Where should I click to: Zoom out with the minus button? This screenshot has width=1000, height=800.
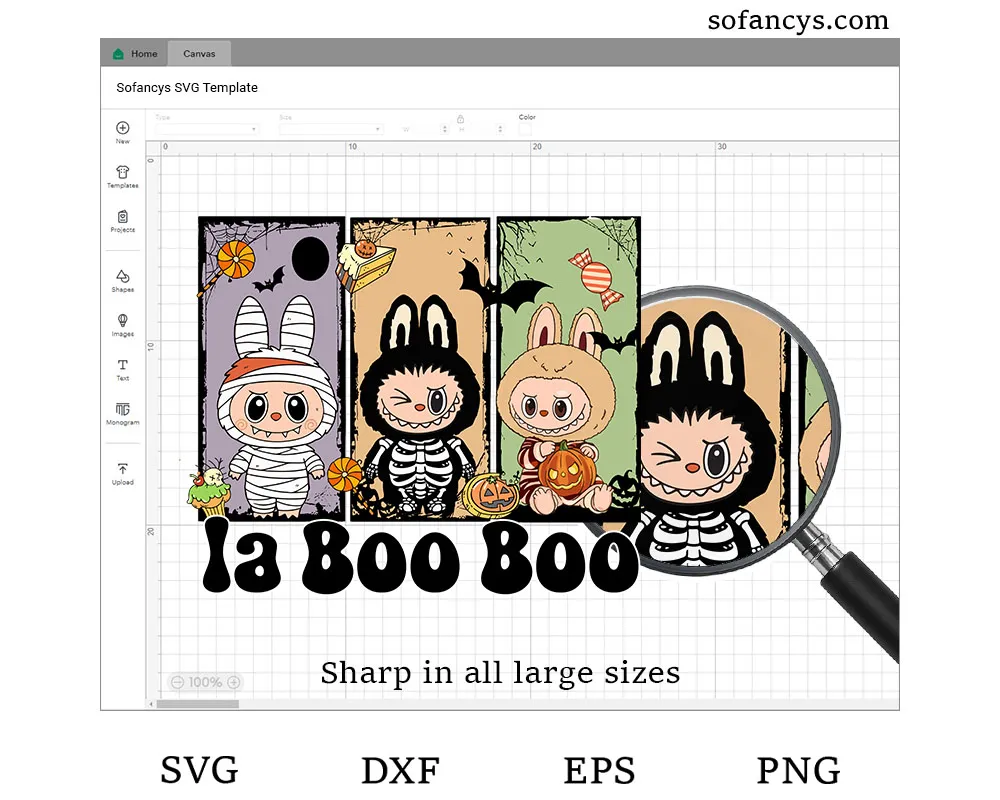[178, 682]
